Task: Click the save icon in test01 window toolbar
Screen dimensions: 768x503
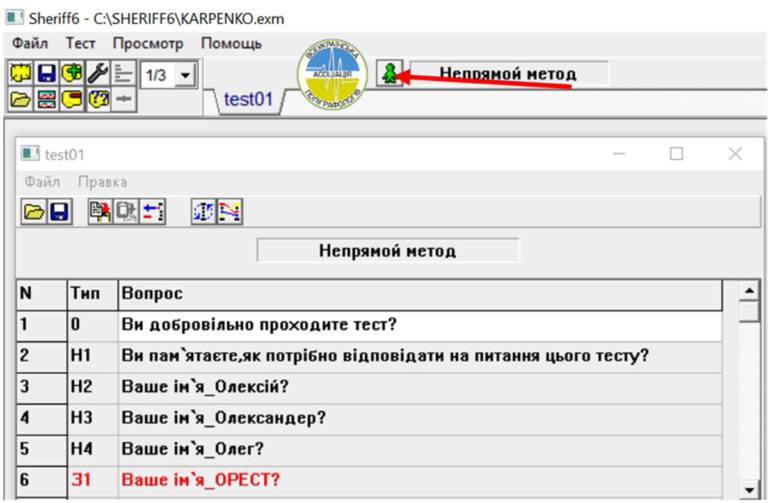Action: click(x=59, y=211)
